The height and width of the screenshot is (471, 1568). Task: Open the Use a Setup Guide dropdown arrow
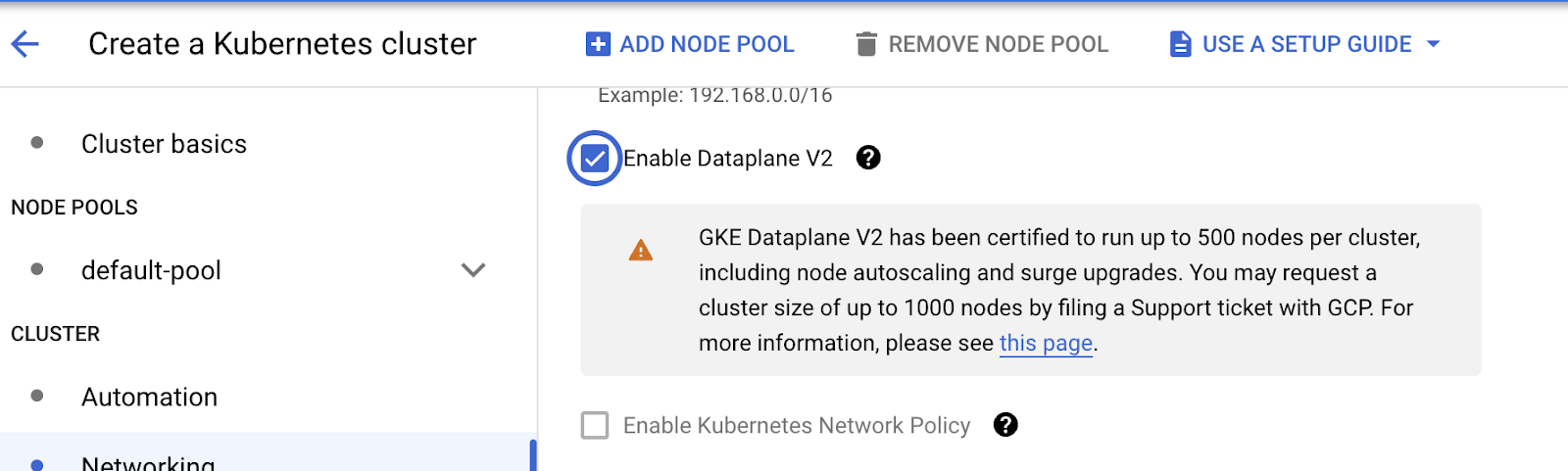(1434, 44)
